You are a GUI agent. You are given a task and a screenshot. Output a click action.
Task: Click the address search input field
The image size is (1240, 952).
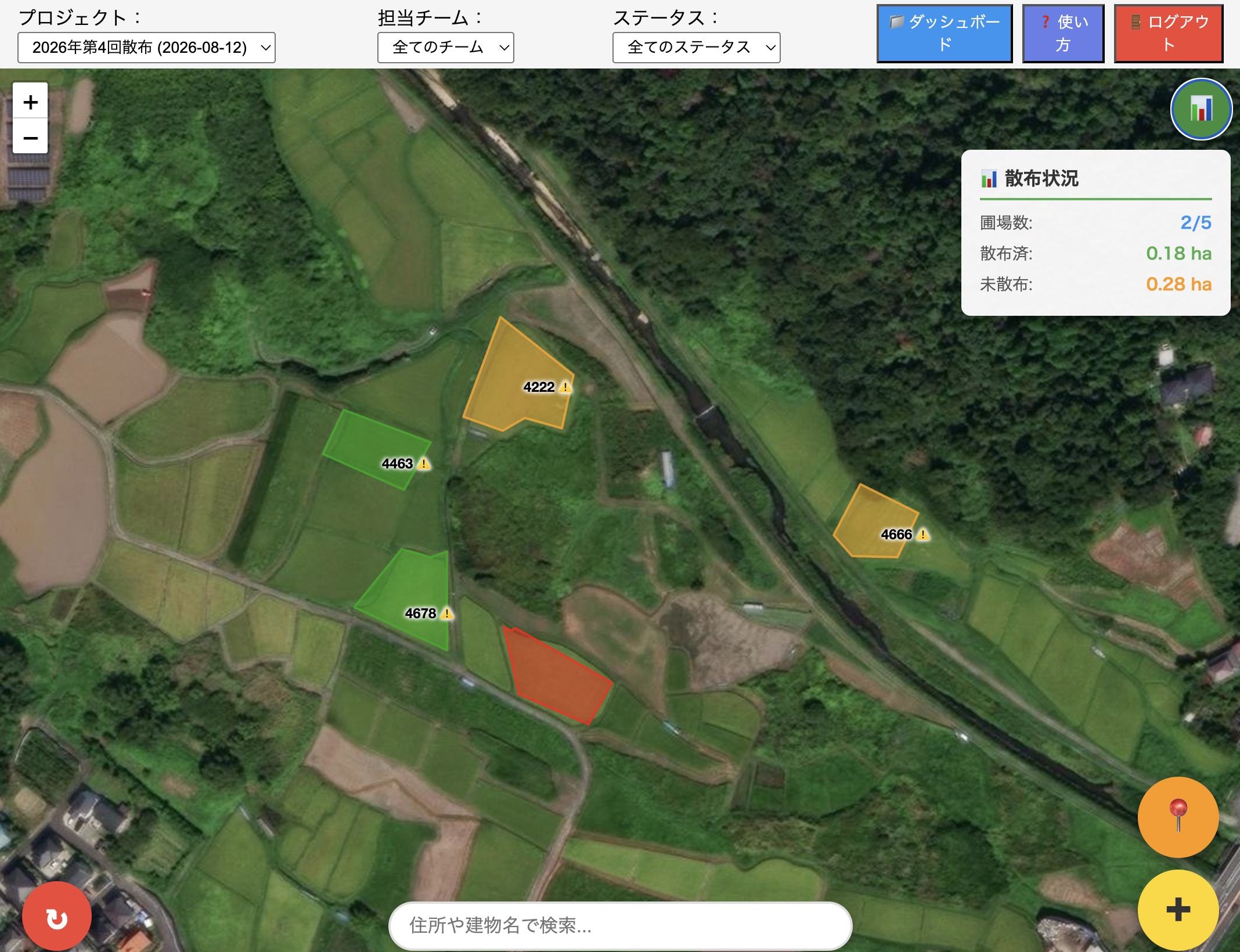[620, 925]
